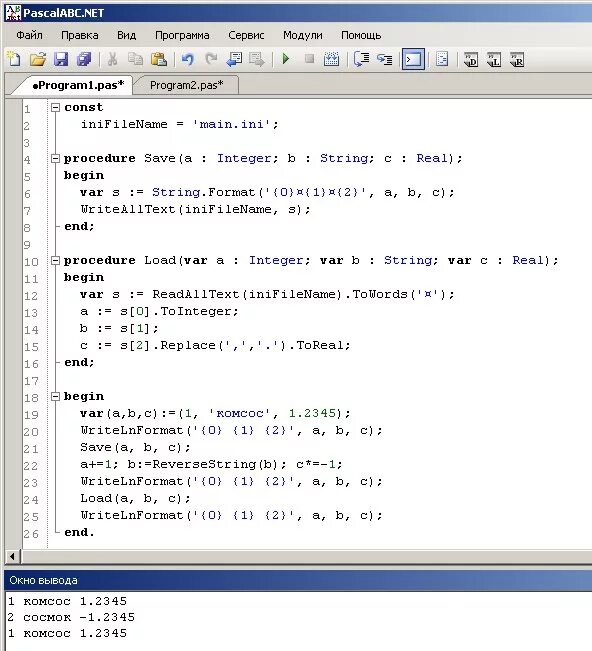Click the toolbar icon labeled R
The height and width of the screenshot is (651, 592).
pos(517,59)
